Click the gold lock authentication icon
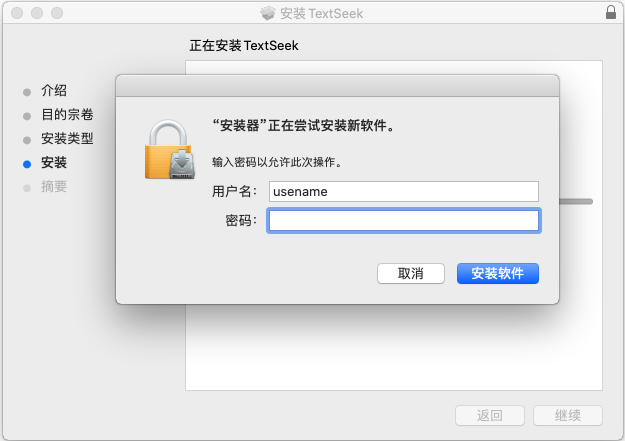This screenshot has width=625, height=441. pyautogui.click(x=170, y=149)
